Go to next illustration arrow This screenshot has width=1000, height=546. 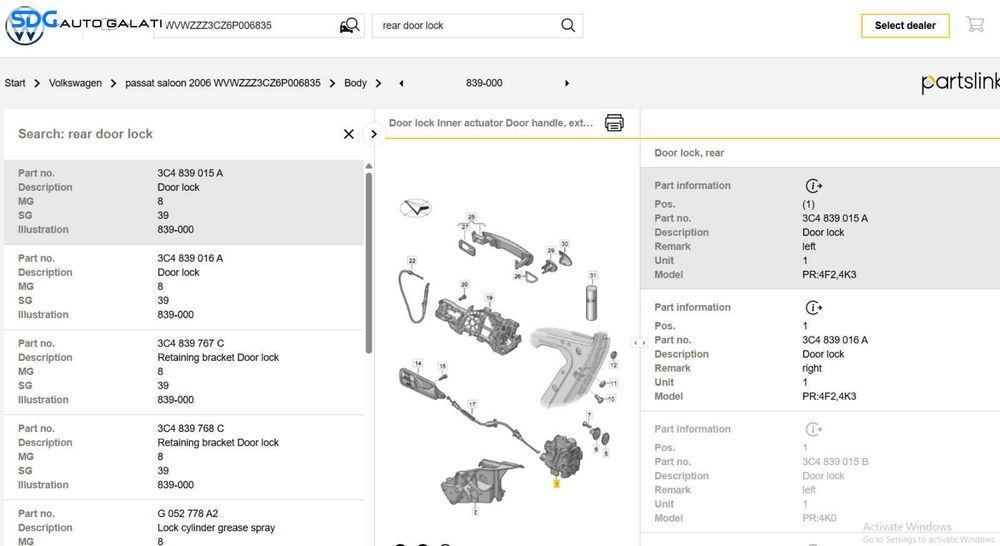pyautogui.click(x=566, y=83)
